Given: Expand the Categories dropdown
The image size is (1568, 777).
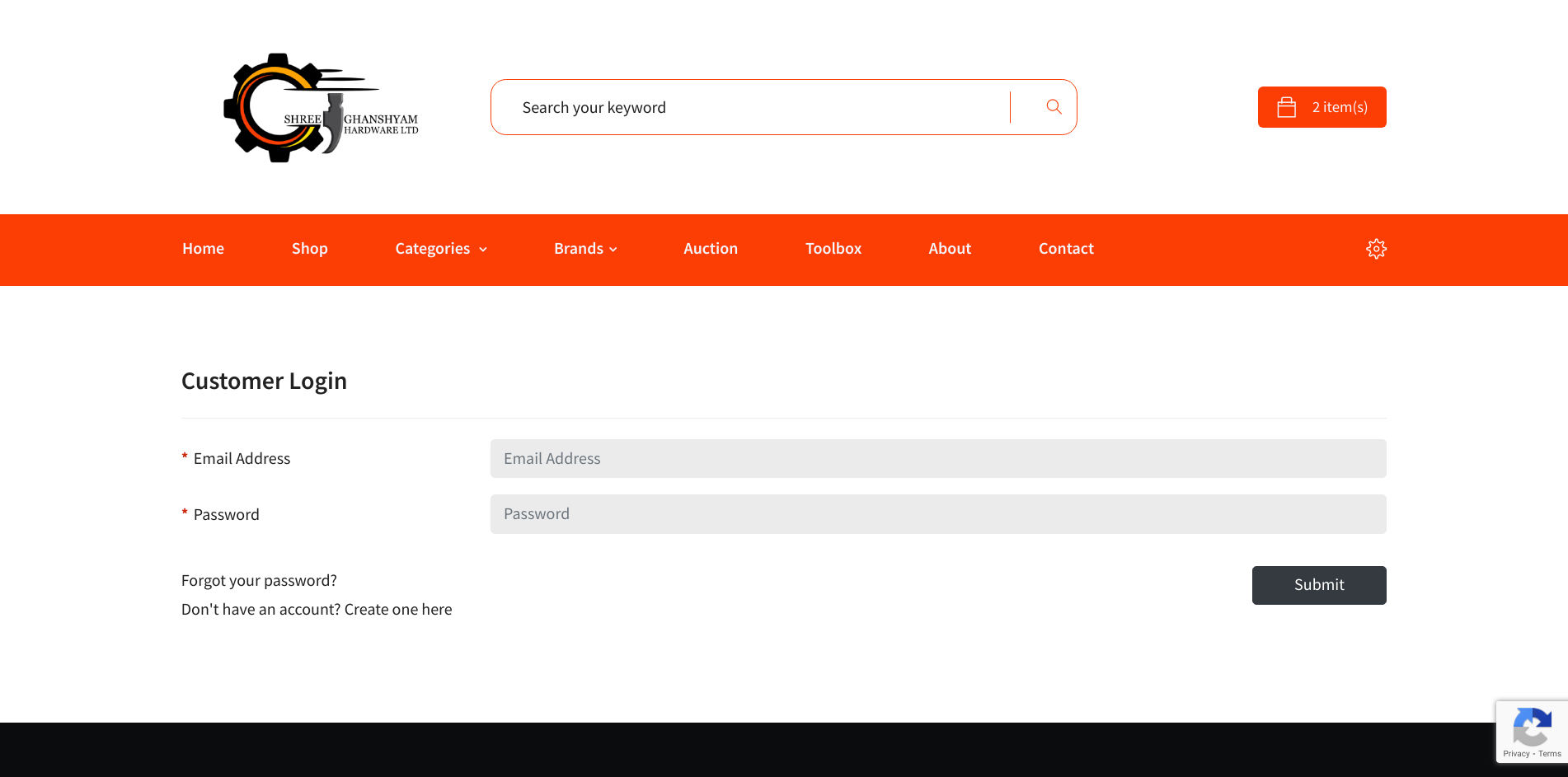Looking at the screenshot, I should click(x=433, y=248).
